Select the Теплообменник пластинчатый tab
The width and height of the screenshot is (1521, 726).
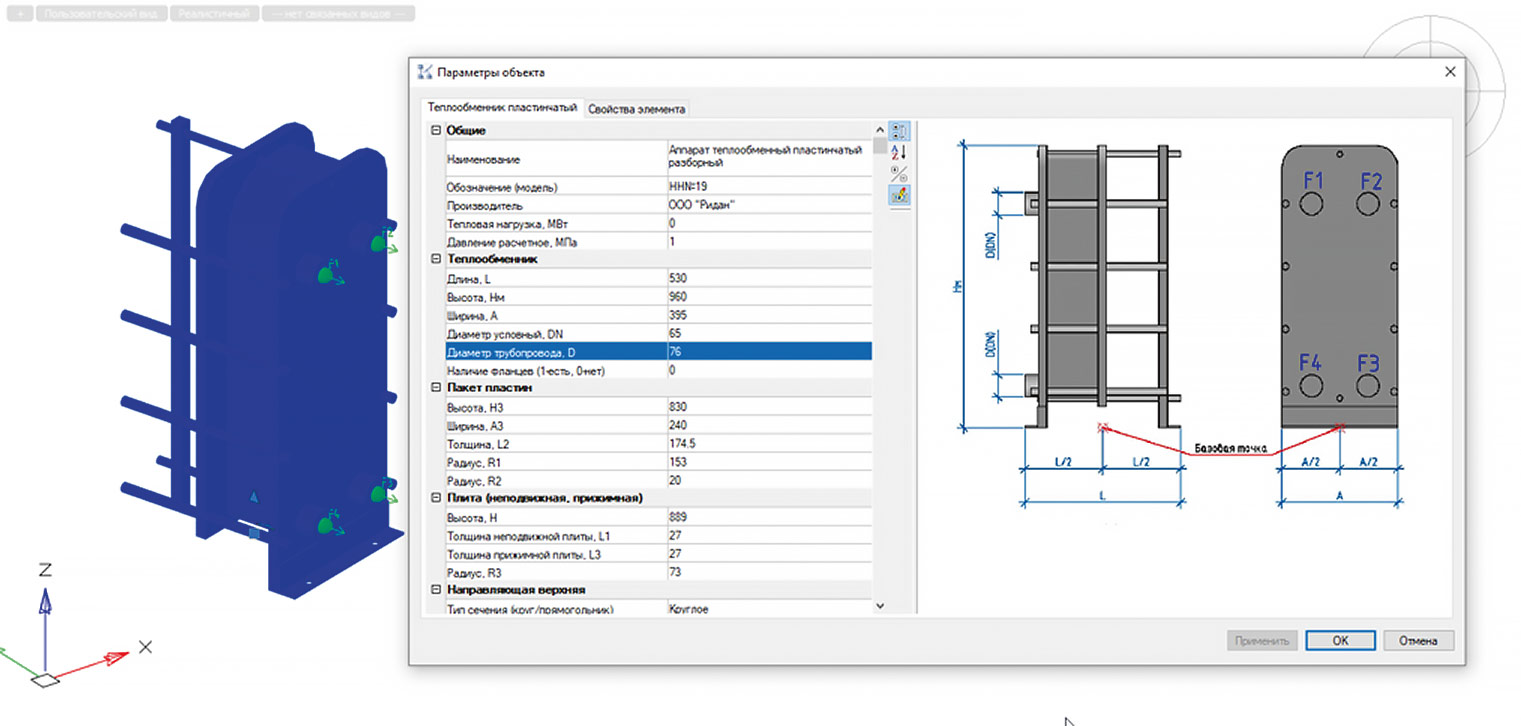click(x=501, y=107)
